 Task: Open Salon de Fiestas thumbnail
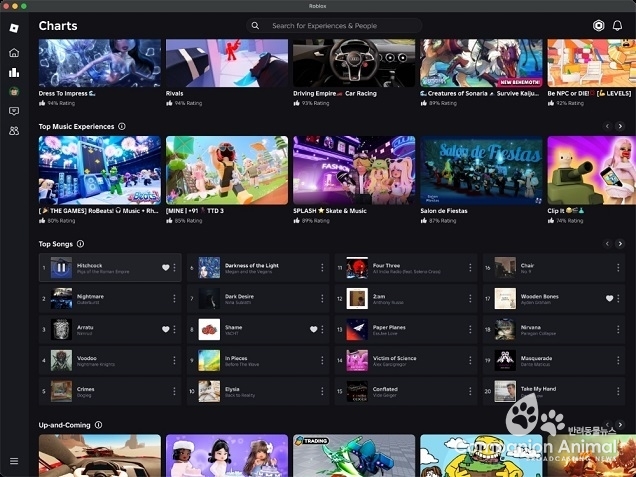[x=481, y=170]
